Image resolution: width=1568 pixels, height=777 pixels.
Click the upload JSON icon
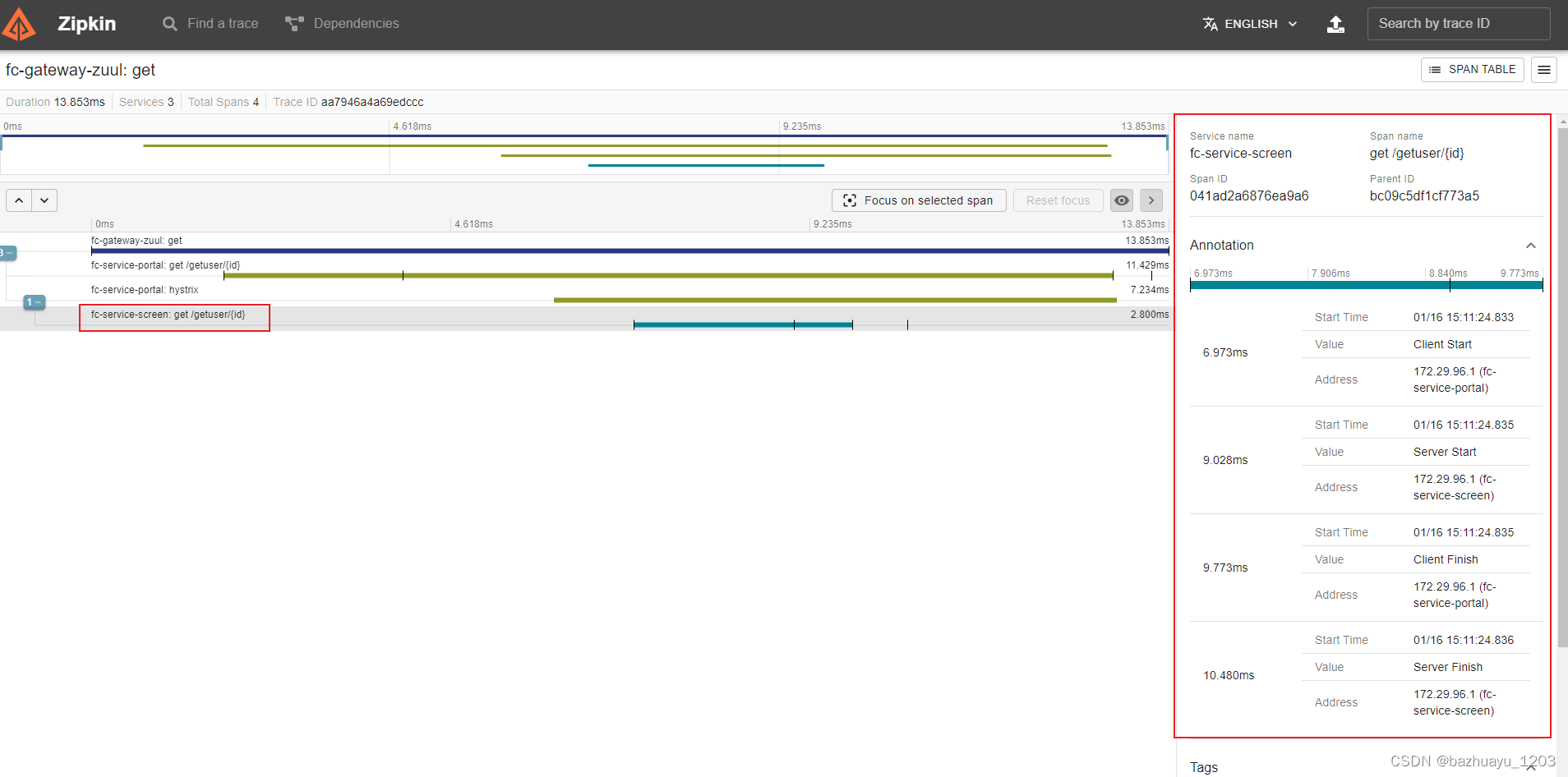1336,24
